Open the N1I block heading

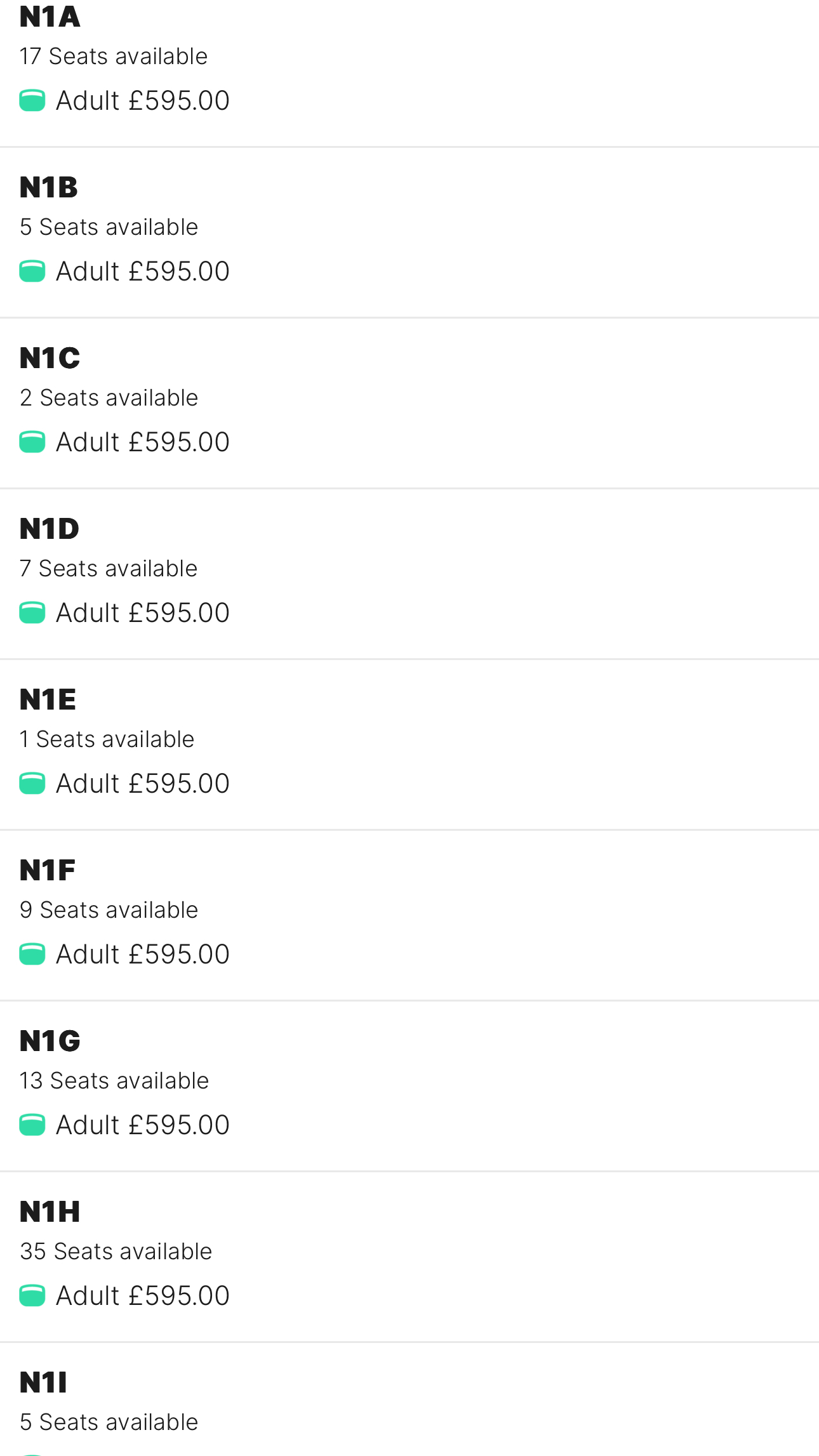pyautogui.click(x=43, y=1382)
